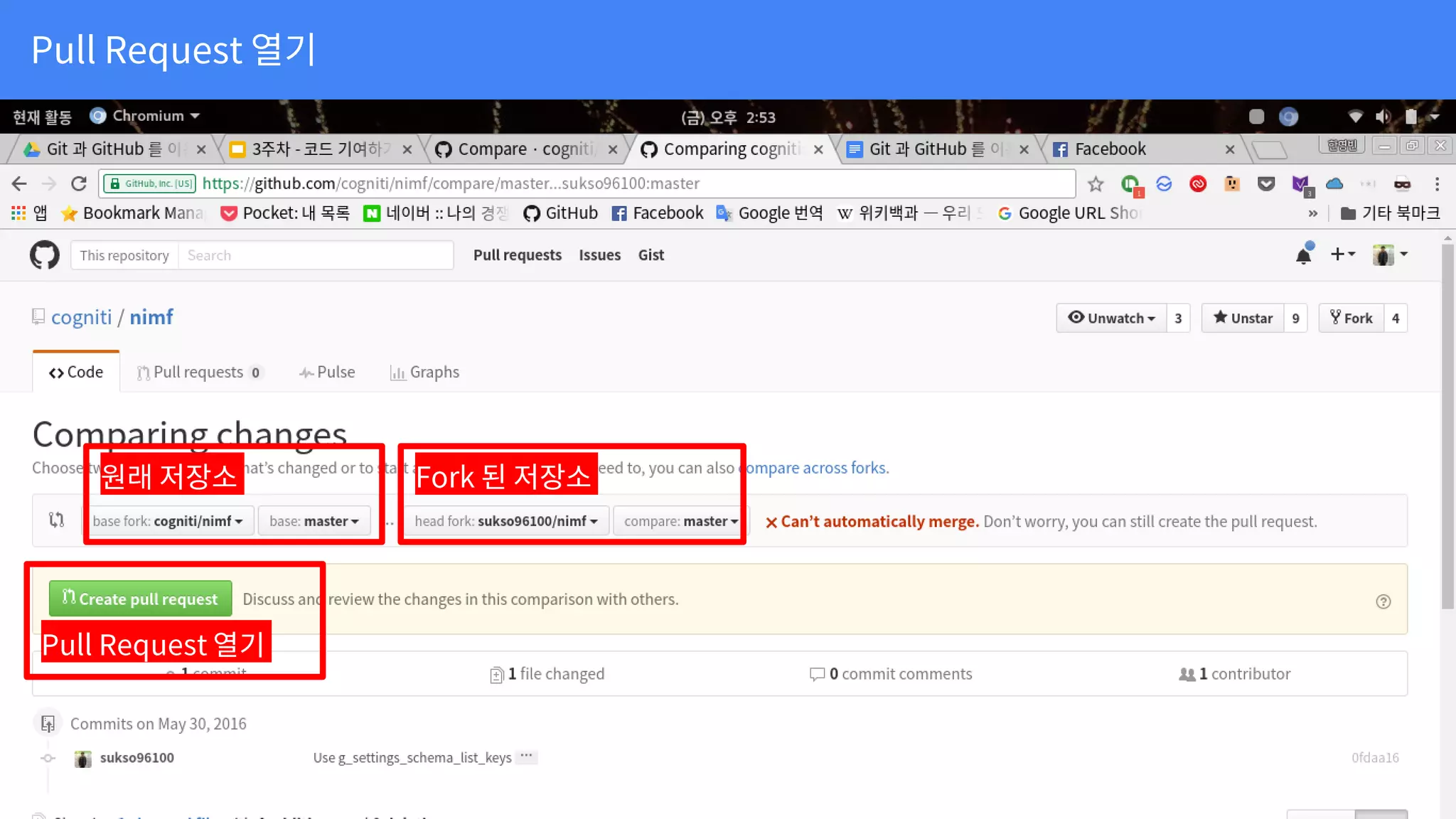
Task: Expand commit message ellipsis
Action: coord(526,757)
